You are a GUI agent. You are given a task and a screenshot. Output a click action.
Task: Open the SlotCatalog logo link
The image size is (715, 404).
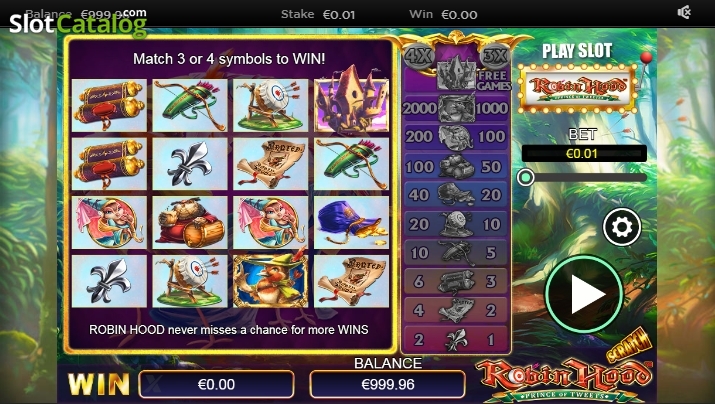coord(78,23)
